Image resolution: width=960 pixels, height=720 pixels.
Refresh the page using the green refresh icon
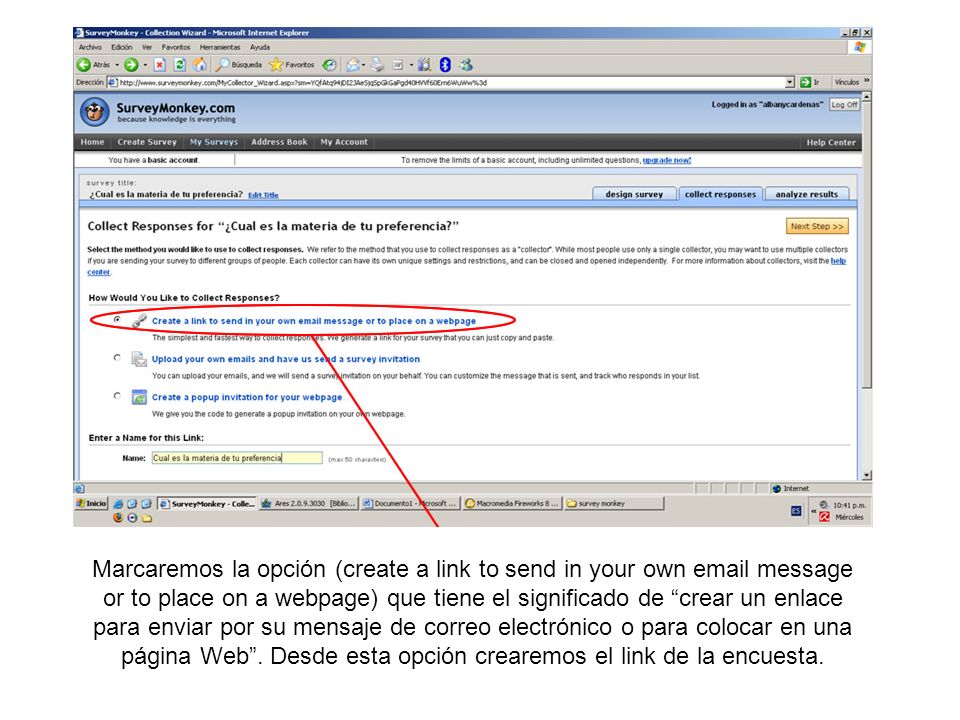pyautogui.click(x=180, y=64)
